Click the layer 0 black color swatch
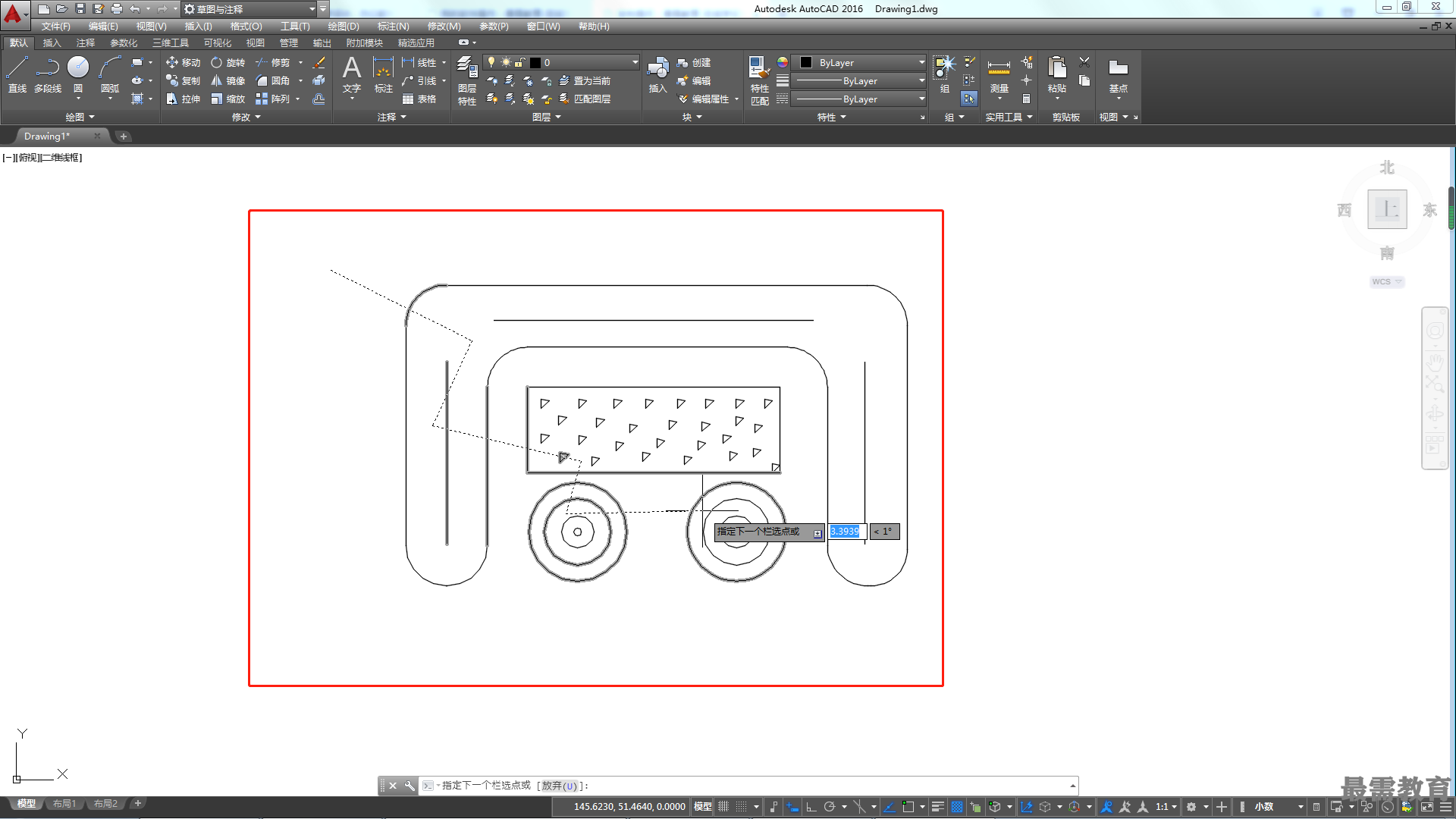The width and height of the screenshot is (1456, 819). click(x=535, y=62)
